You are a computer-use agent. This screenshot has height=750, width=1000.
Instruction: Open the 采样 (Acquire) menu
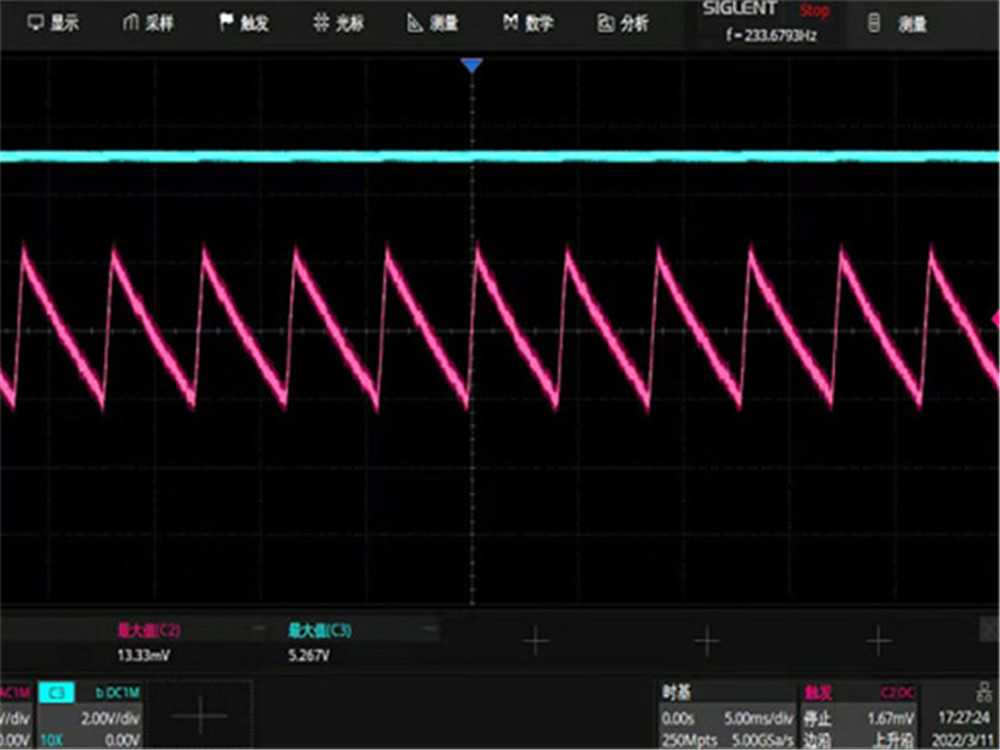[148, 23]
